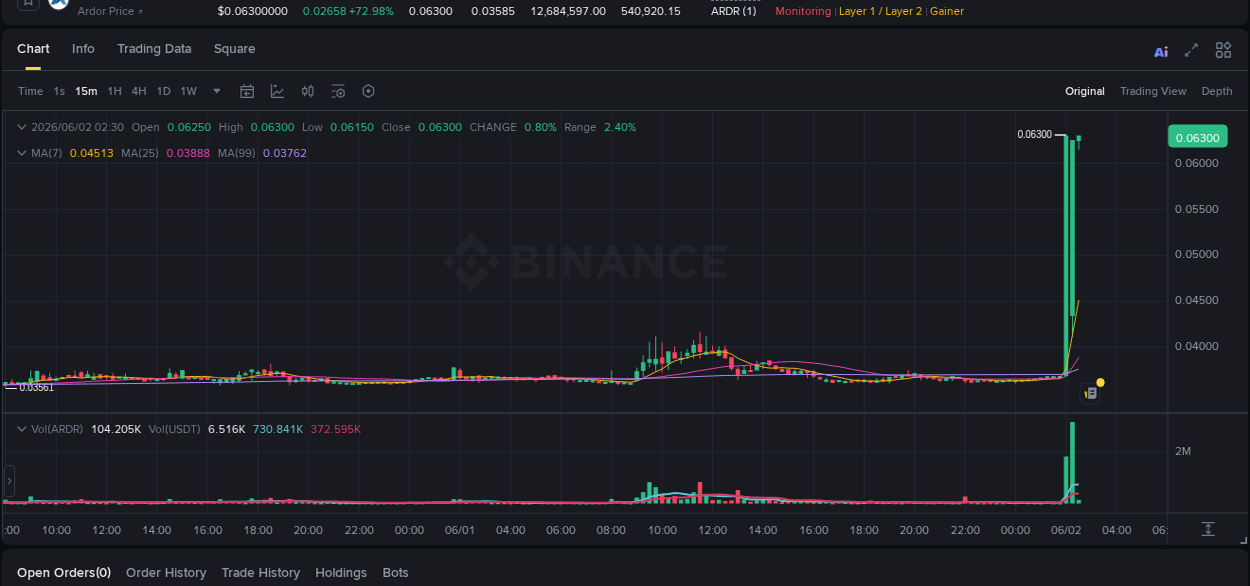Screen dimensions: 1250x586
Task: Click the reset time-axis icon
Action: [1208, 529]
